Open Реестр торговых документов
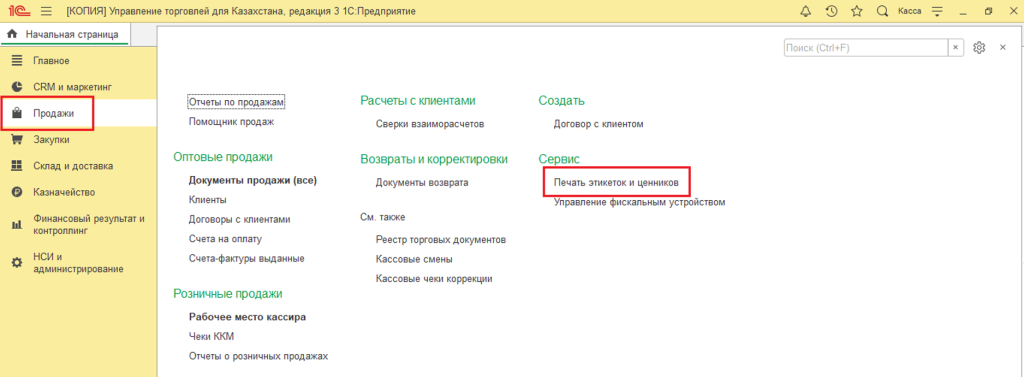Screen dimensions: 1024x377 (x=441, y=240)
